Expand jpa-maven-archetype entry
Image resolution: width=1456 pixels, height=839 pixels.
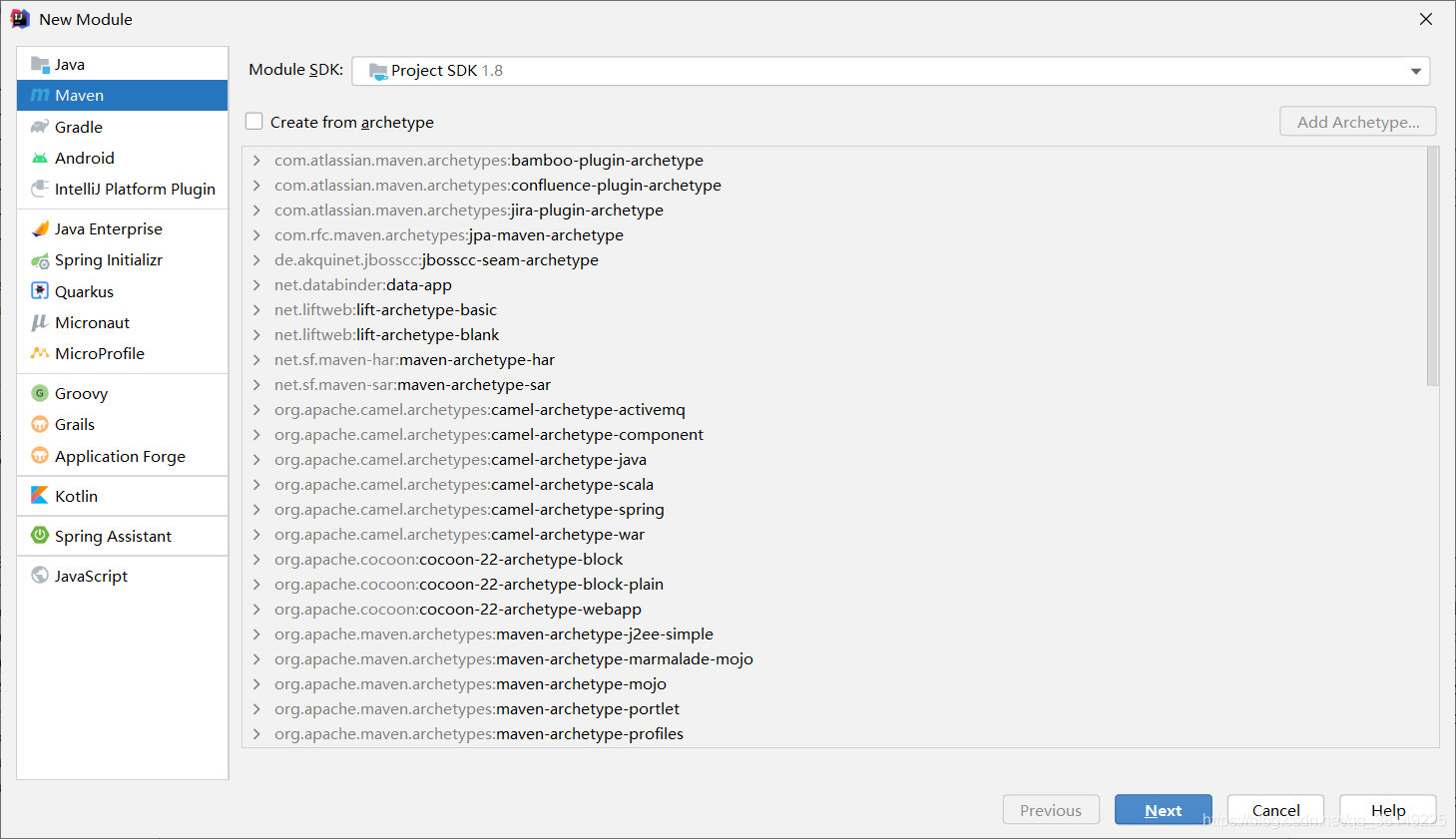pyautogui.click(x=256, y=234)
